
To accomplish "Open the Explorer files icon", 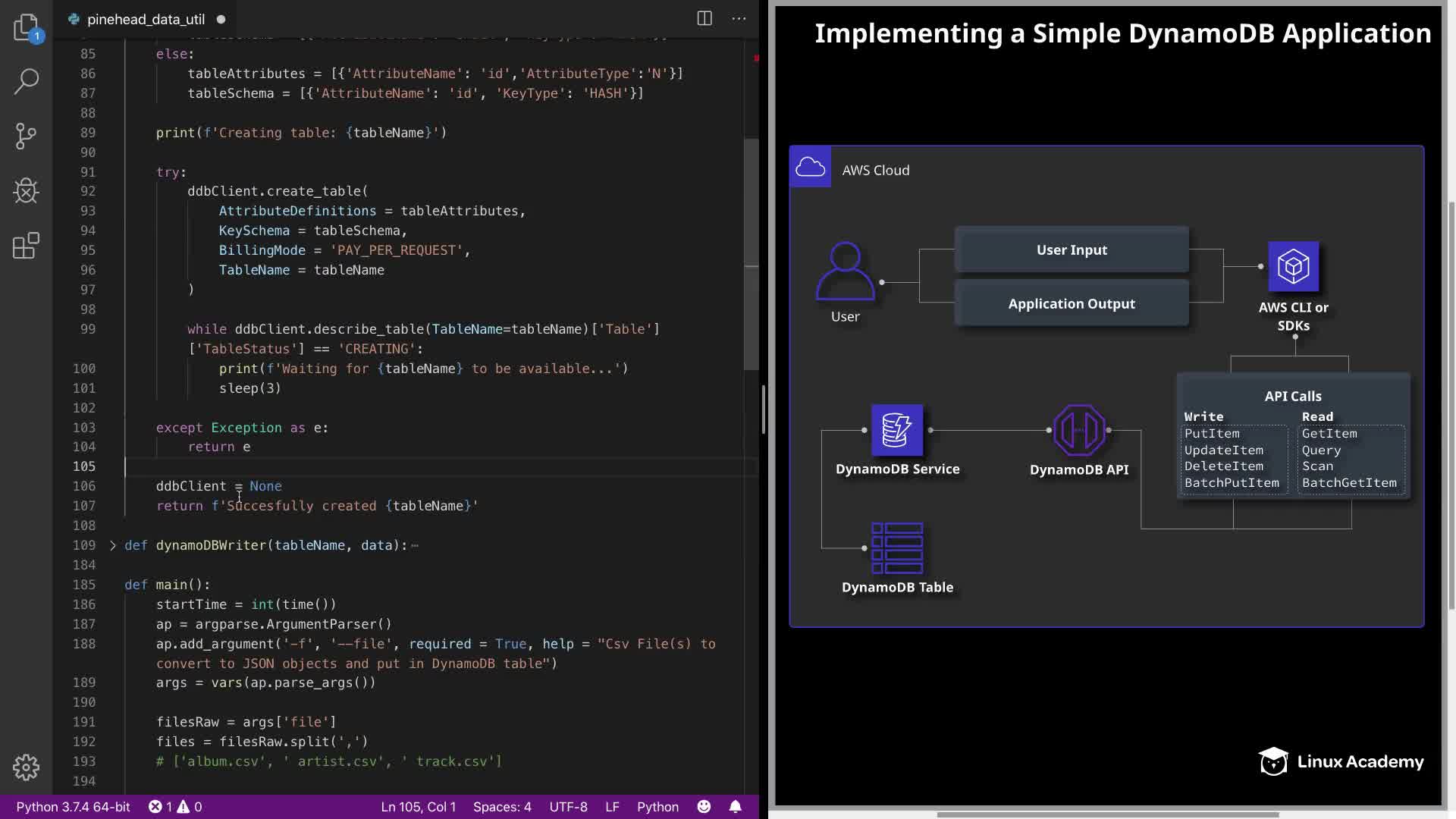I will pyautogui.click(x=26, y=27).
